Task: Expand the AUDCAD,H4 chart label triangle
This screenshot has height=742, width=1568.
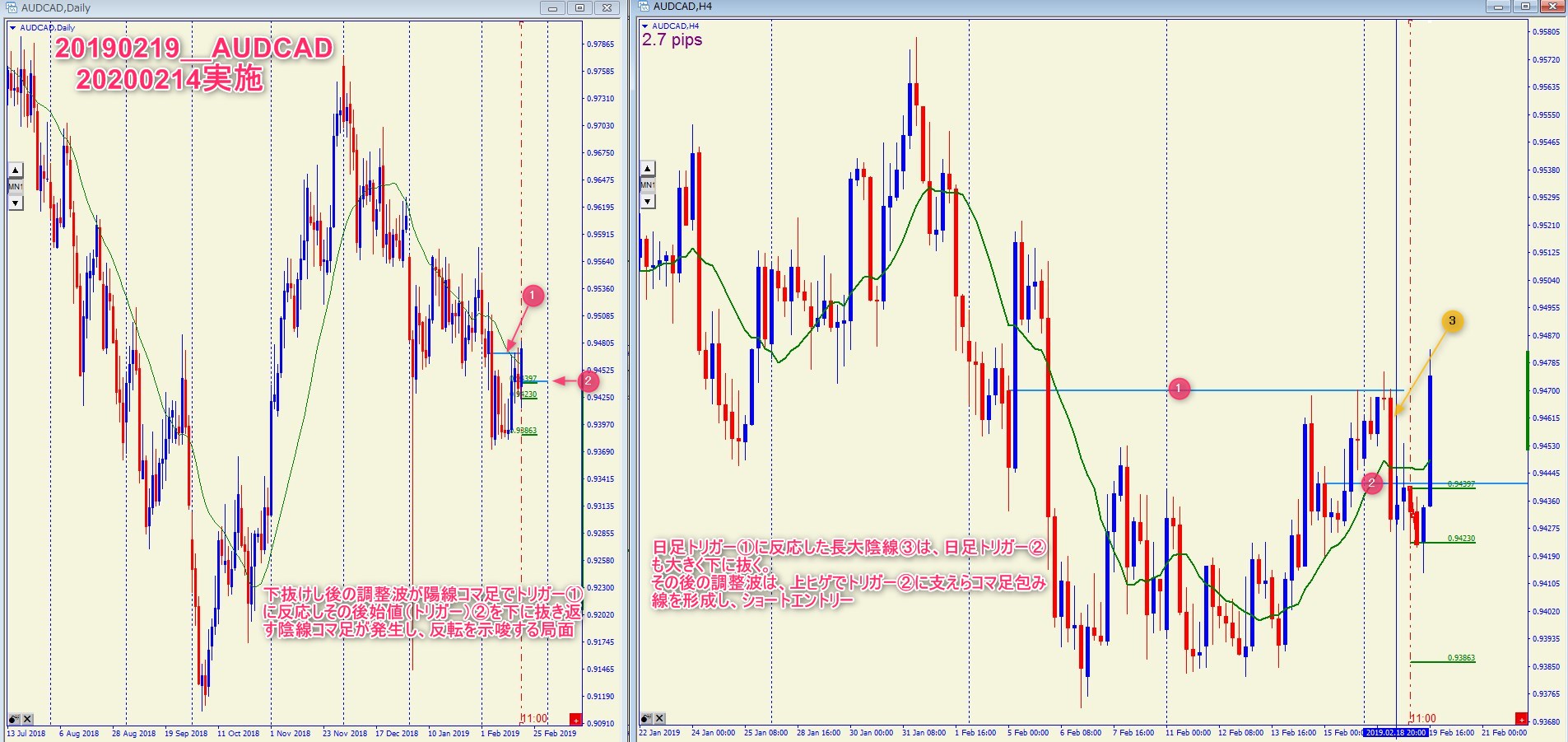Action: 645,26
